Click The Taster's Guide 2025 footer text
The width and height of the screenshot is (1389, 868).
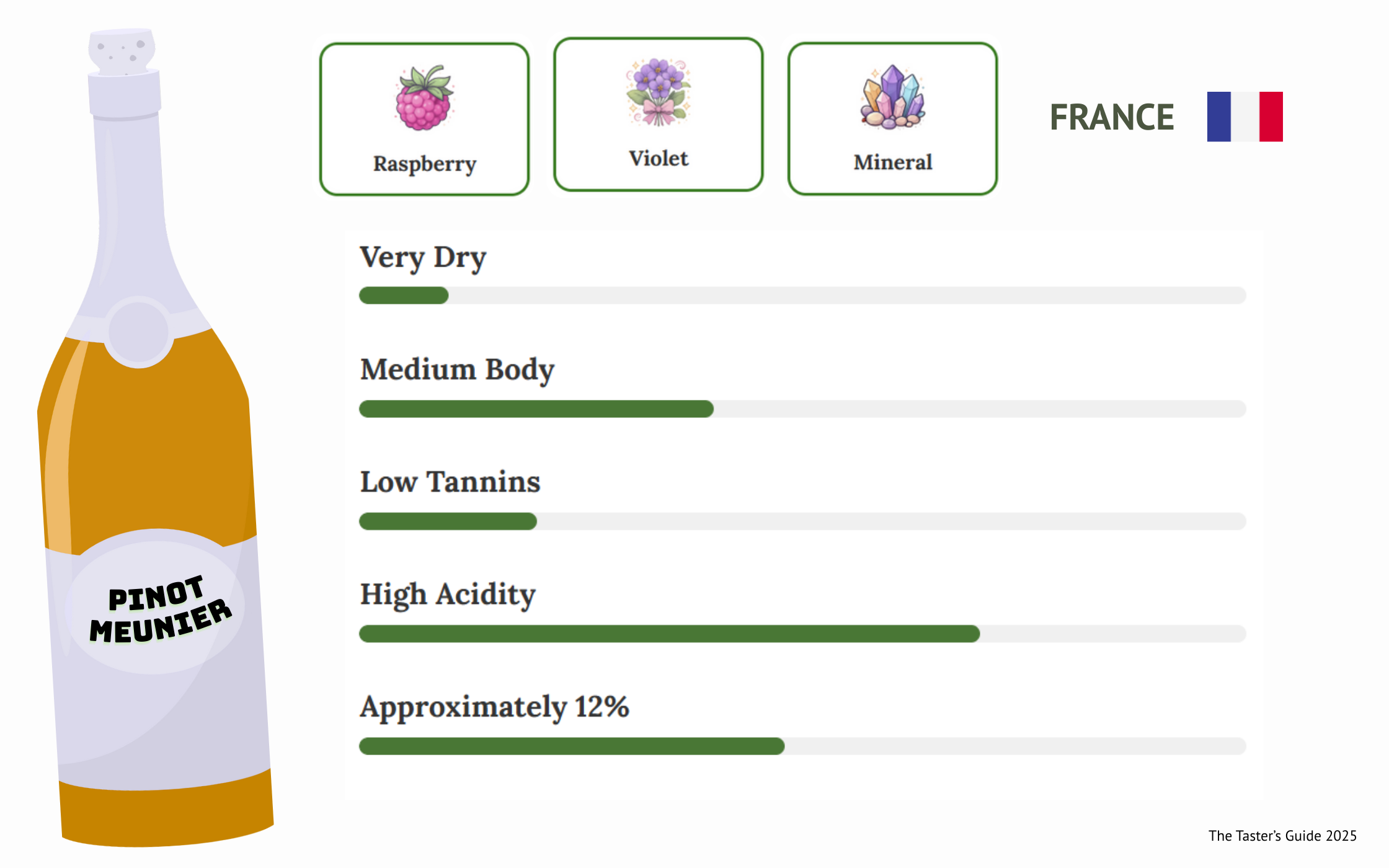1282,836
